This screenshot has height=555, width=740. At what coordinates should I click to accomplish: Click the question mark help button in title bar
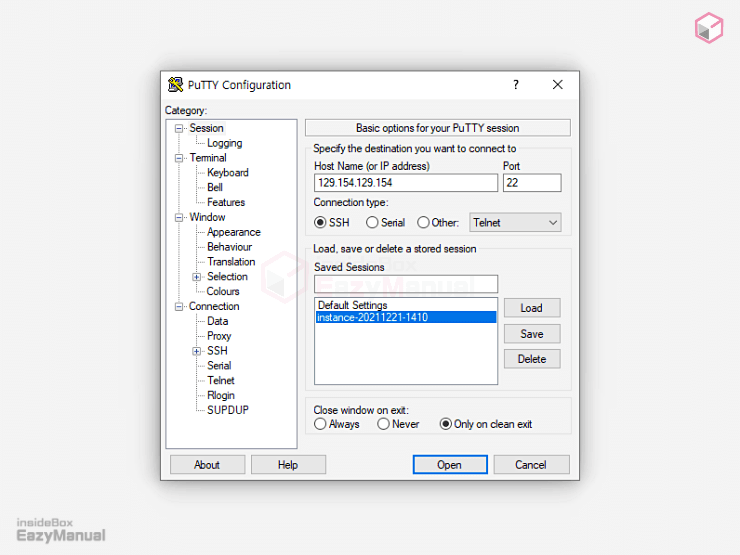click(516, 85)
